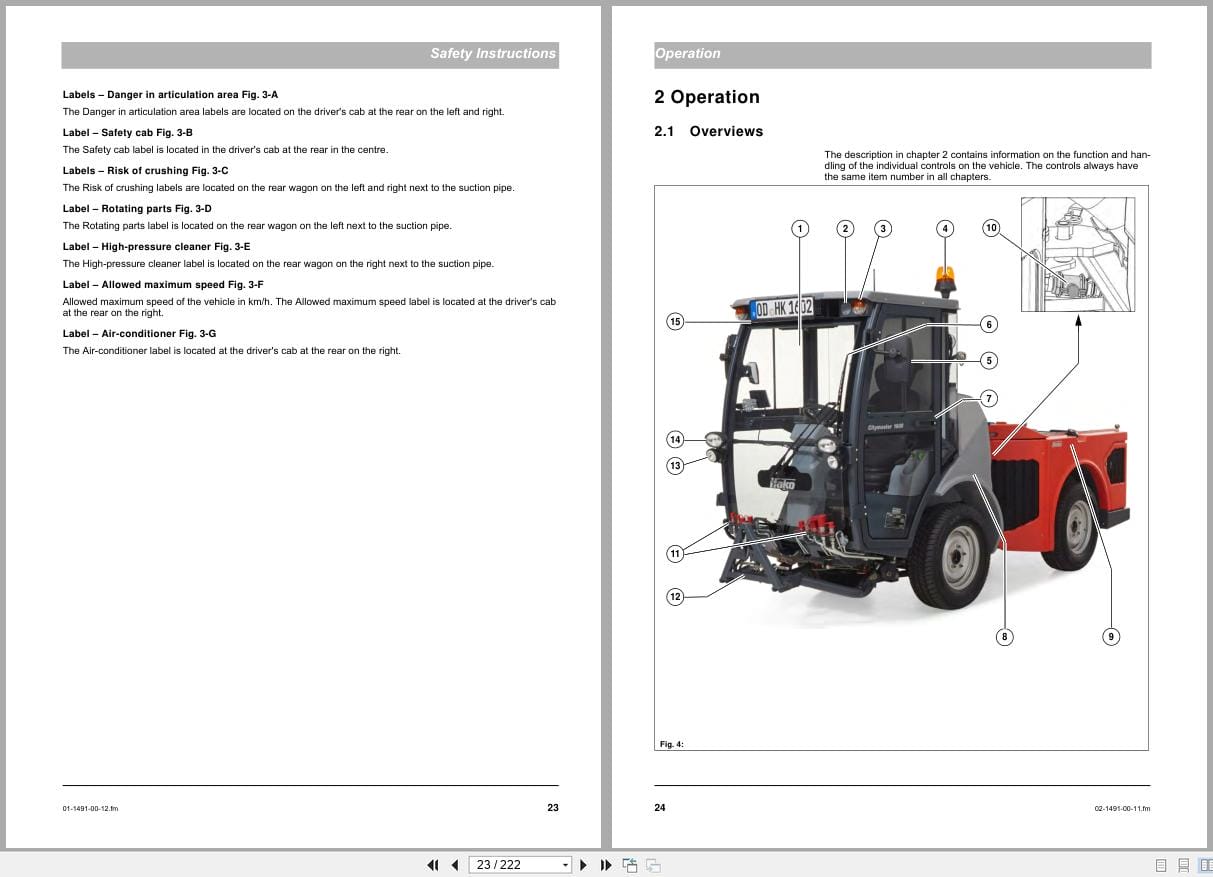Click the Safety Instructions header bar
The height and width of the screenshot is (877, 1213).
point(492,54)
